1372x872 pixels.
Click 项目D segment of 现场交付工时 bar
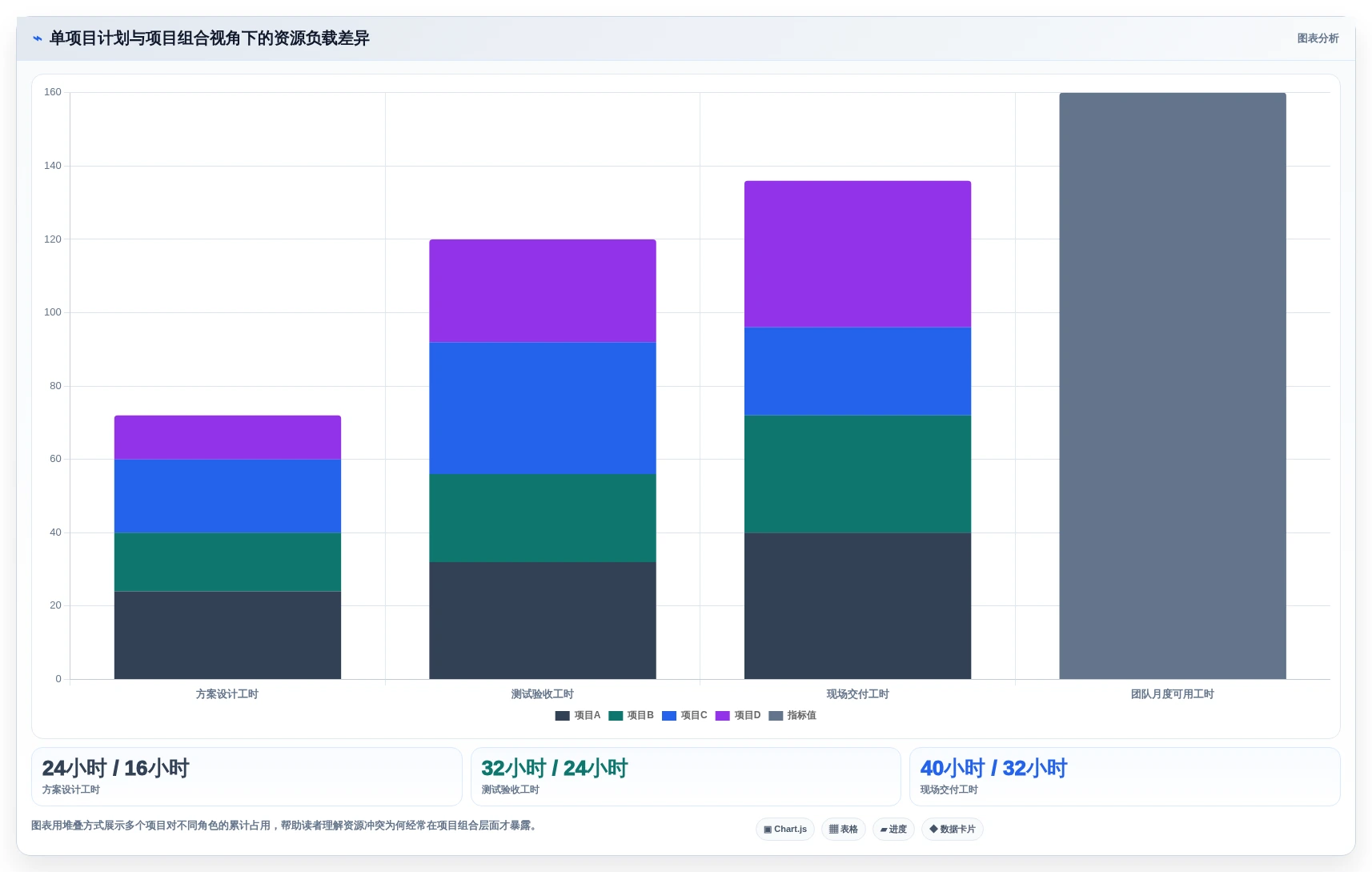point(857,254)
